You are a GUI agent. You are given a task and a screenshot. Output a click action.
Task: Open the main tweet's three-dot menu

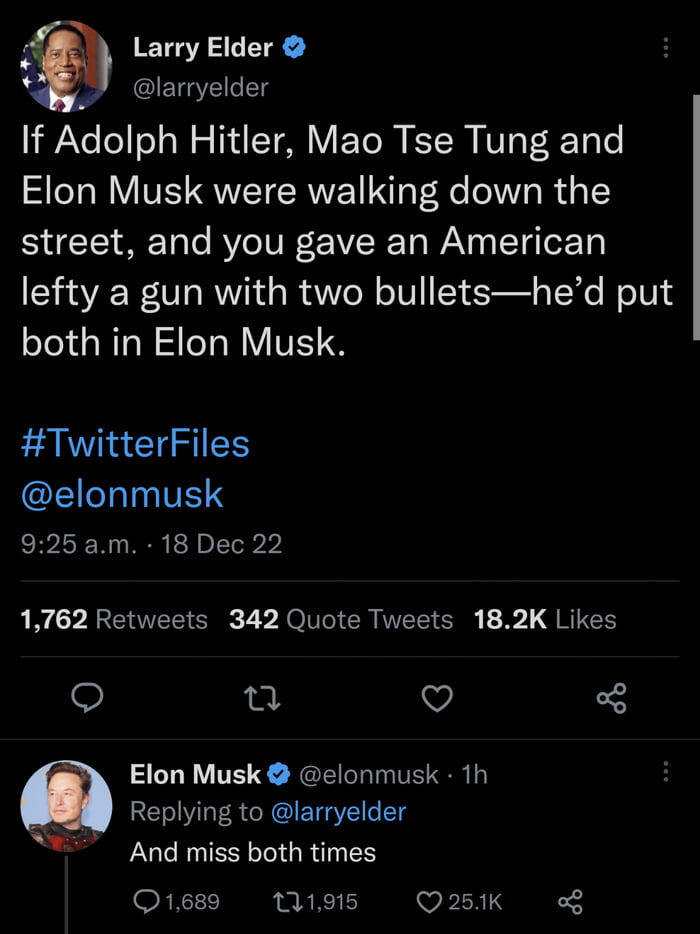tap(665, 49)
